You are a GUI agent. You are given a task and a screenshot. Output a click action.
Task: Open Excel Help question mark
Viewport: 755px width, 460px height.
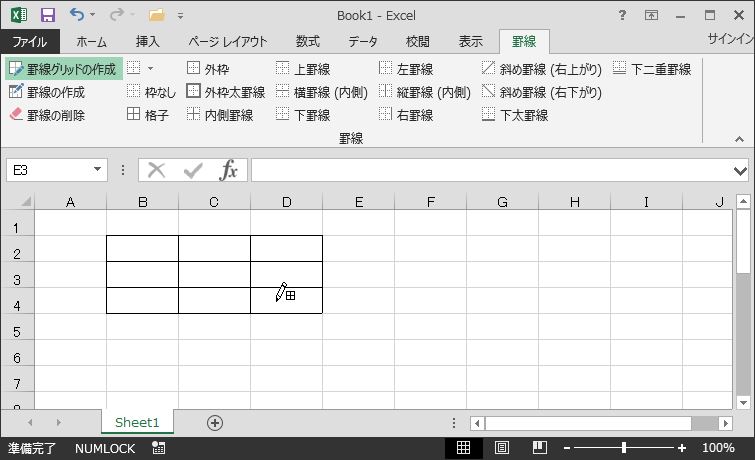pos(622,15)
